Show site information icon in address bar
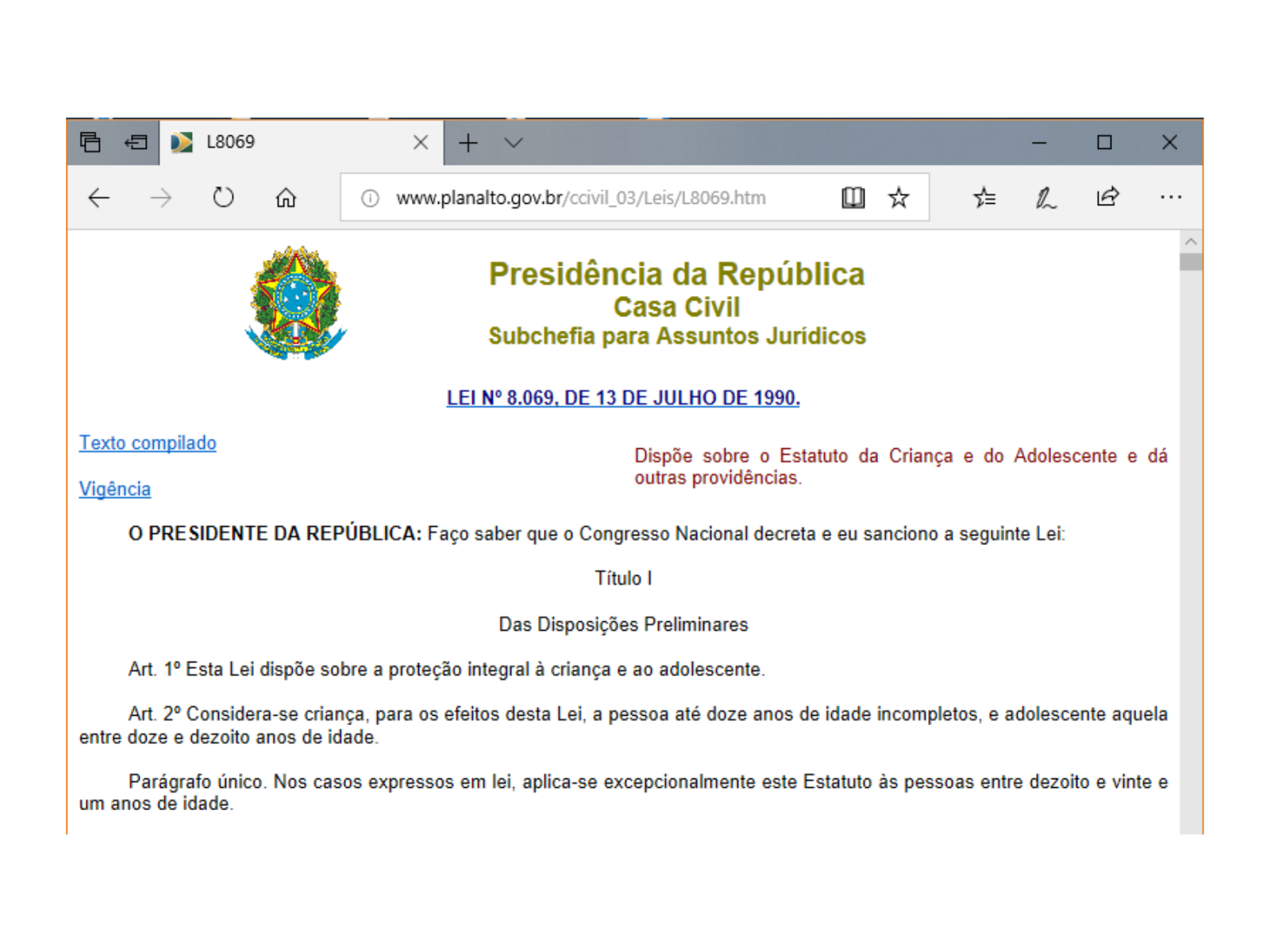This screenshot has height=952, width=1270. pos(370,198)
